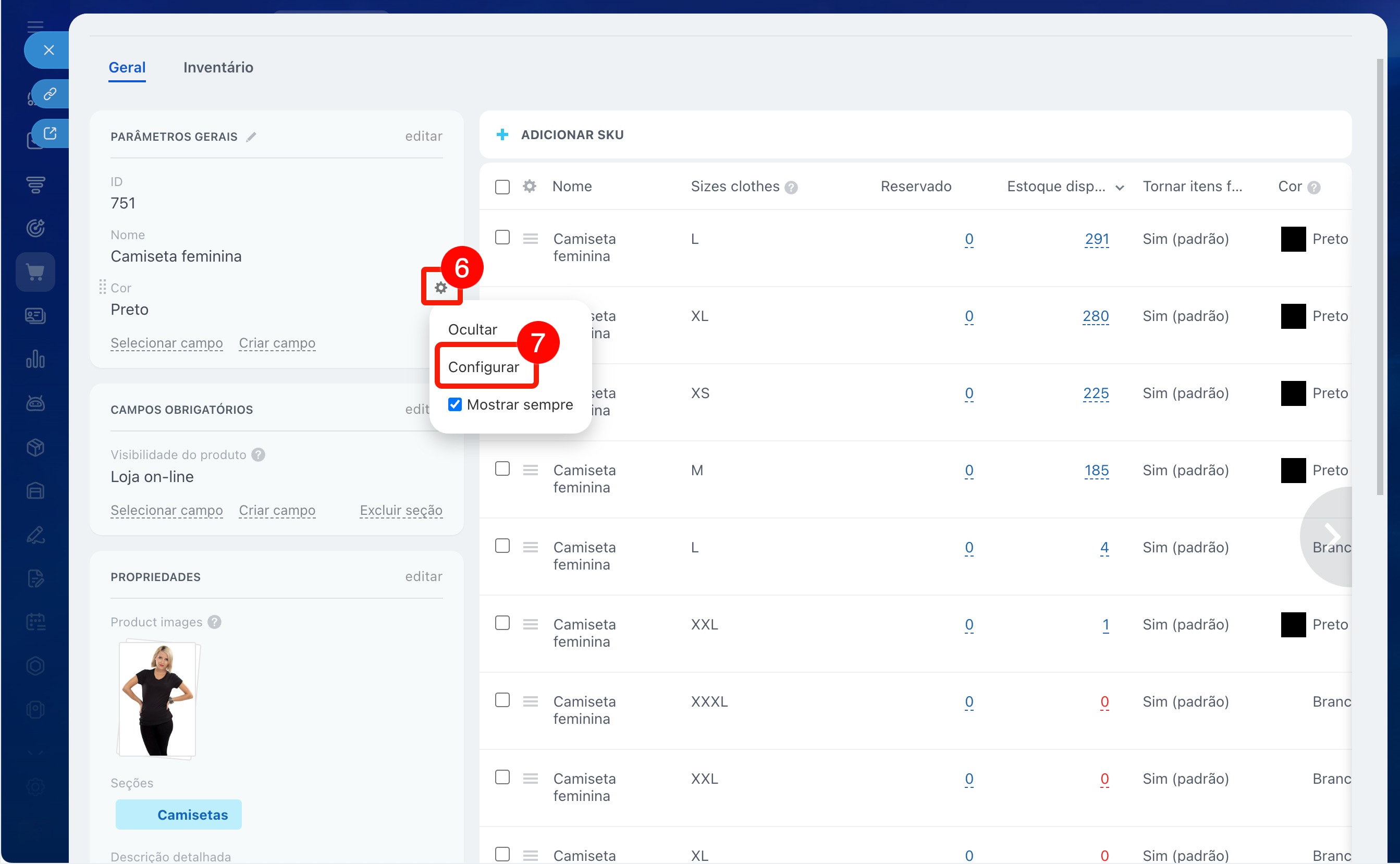Click the plus icon for Adicionar SKU

click(502, 134)
